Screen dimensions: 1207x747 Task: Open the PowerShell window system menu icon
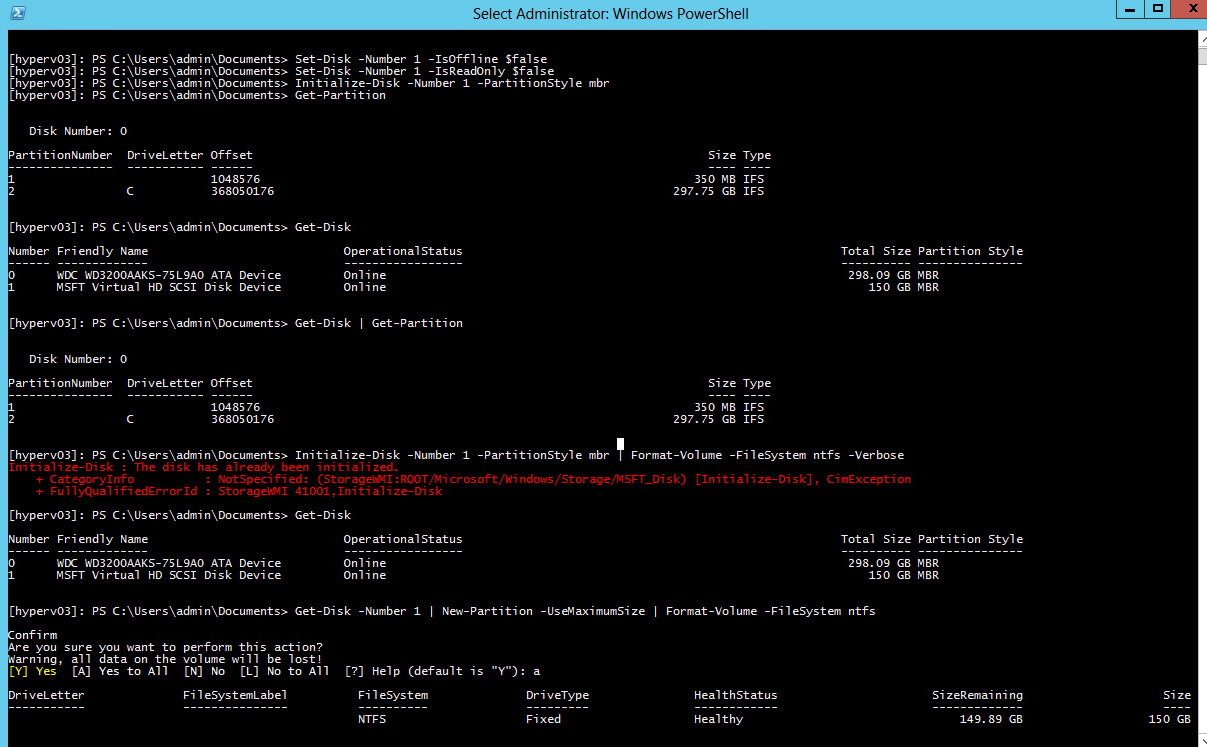coord(16,13)
